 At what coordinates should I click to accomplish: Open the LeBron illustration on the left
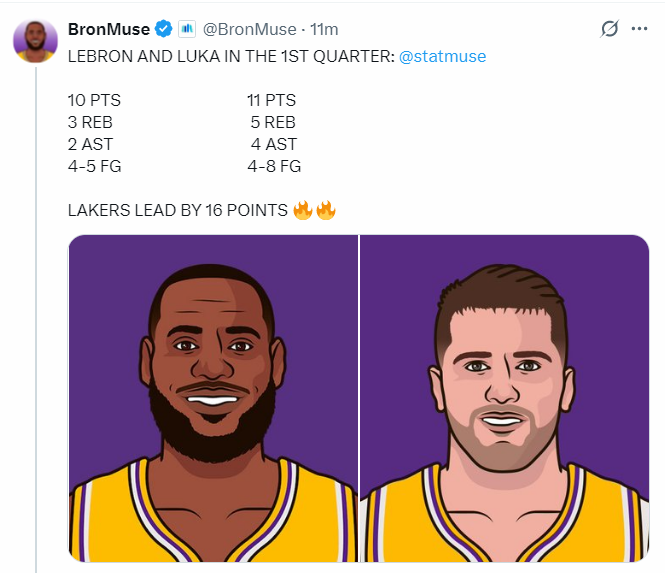point(213,397)
